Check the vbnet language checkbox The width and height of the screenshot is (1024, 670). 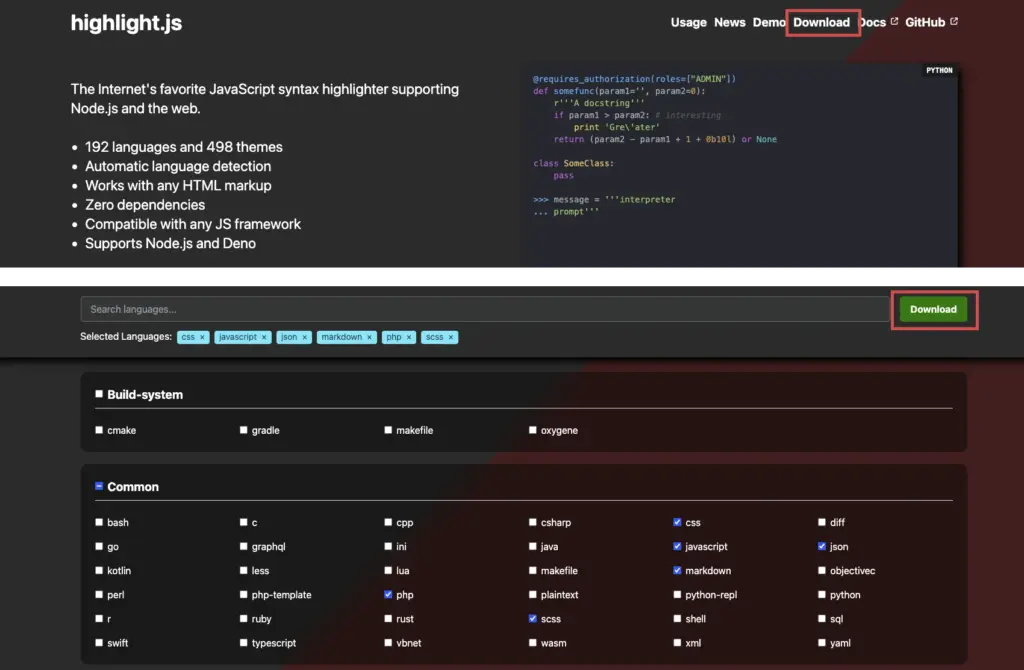click(389, 643)
